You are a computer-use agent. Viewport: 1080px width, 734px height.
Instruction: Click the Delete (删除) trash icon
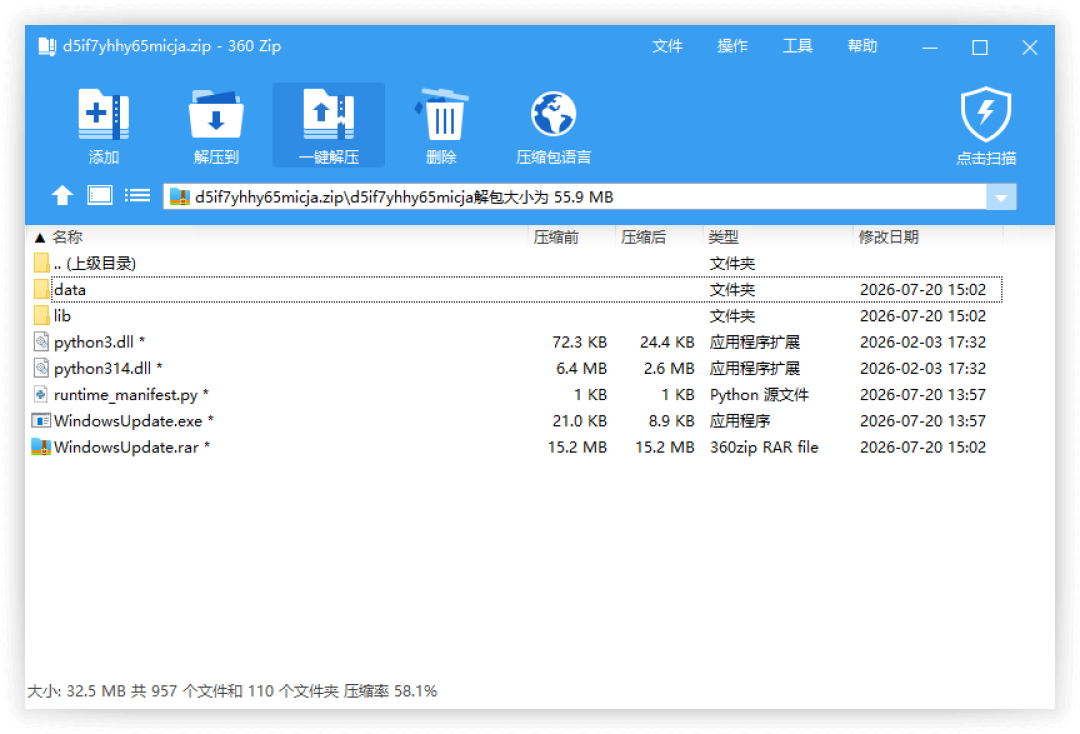442,114
